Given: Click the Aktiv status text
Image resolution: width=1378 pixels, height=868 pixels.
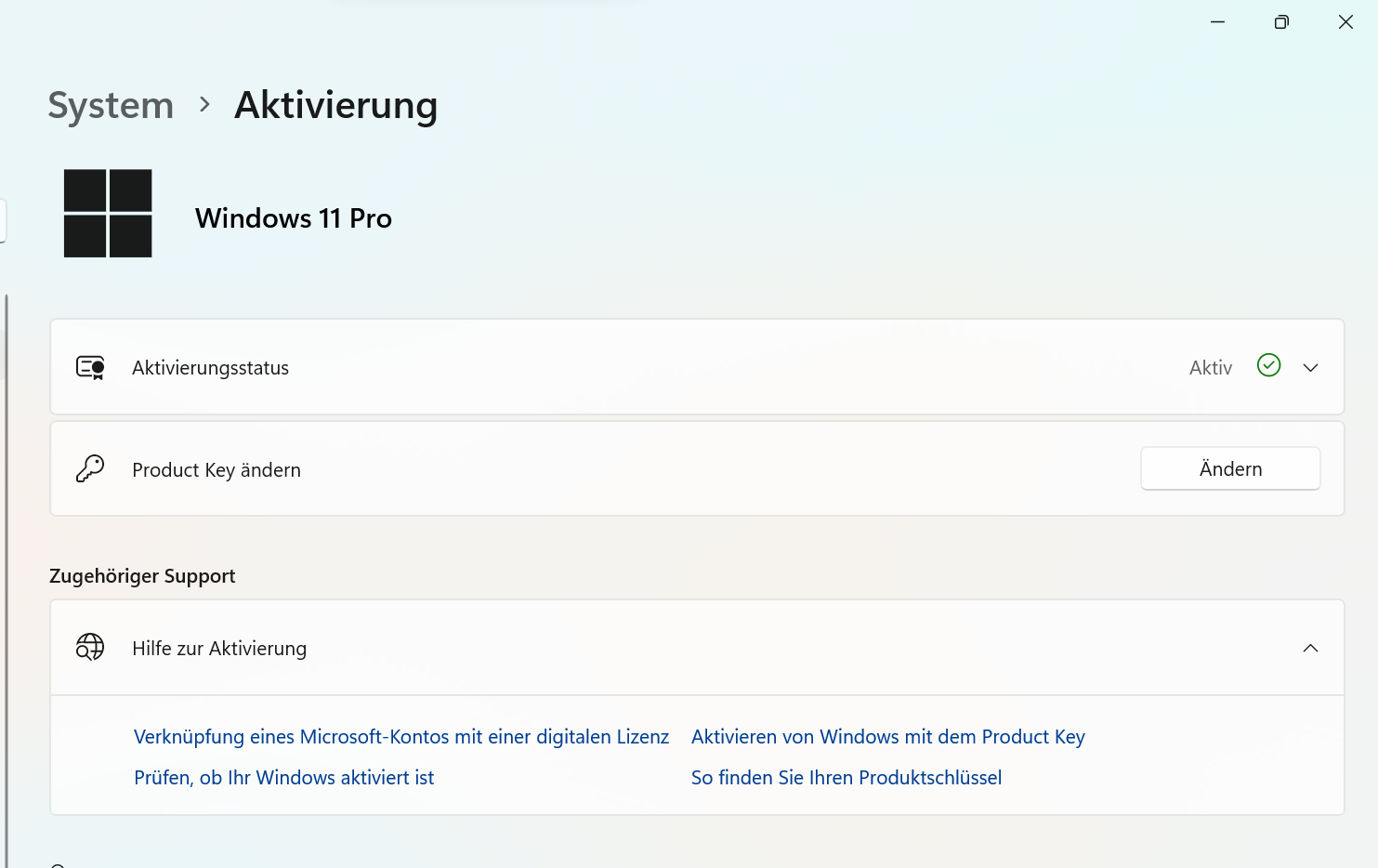Looking at the screenshot, I should (x=1211, y=368).
